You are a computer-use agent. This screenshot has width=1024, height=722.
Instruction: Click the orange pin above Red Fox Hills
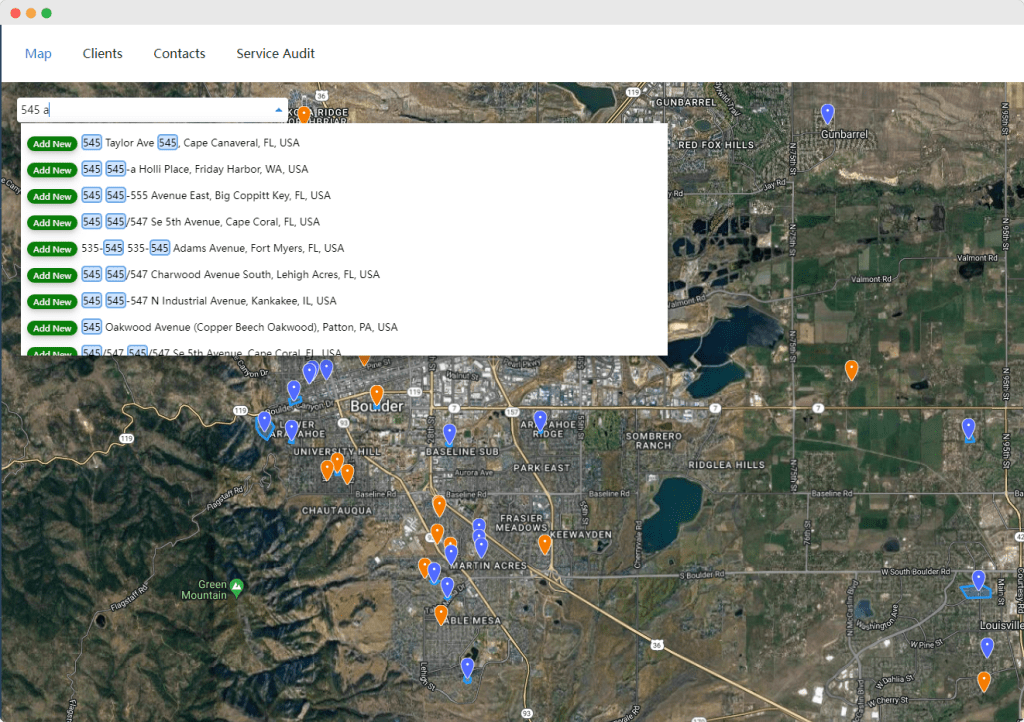(303, 114)
